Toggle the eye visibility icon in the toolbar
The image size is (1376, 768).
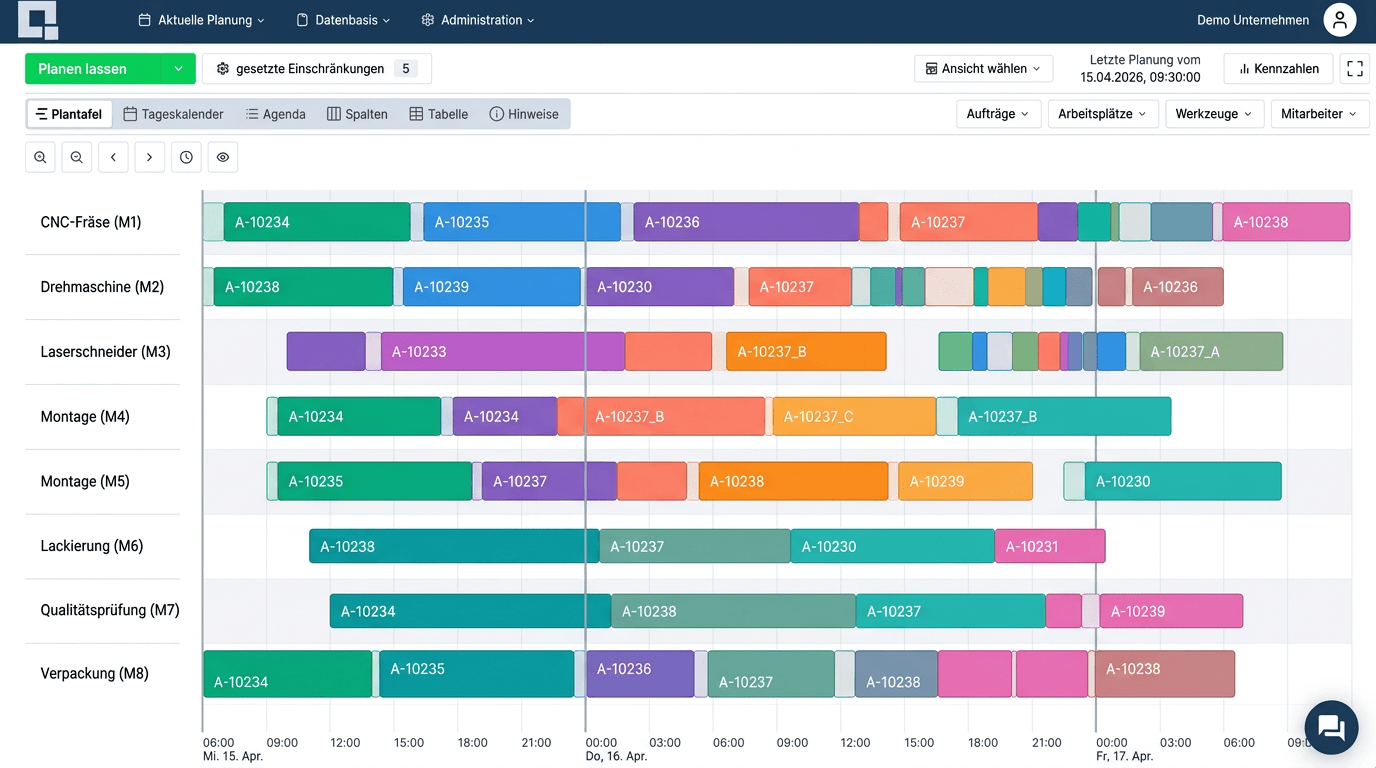click(x=223, y=157)
